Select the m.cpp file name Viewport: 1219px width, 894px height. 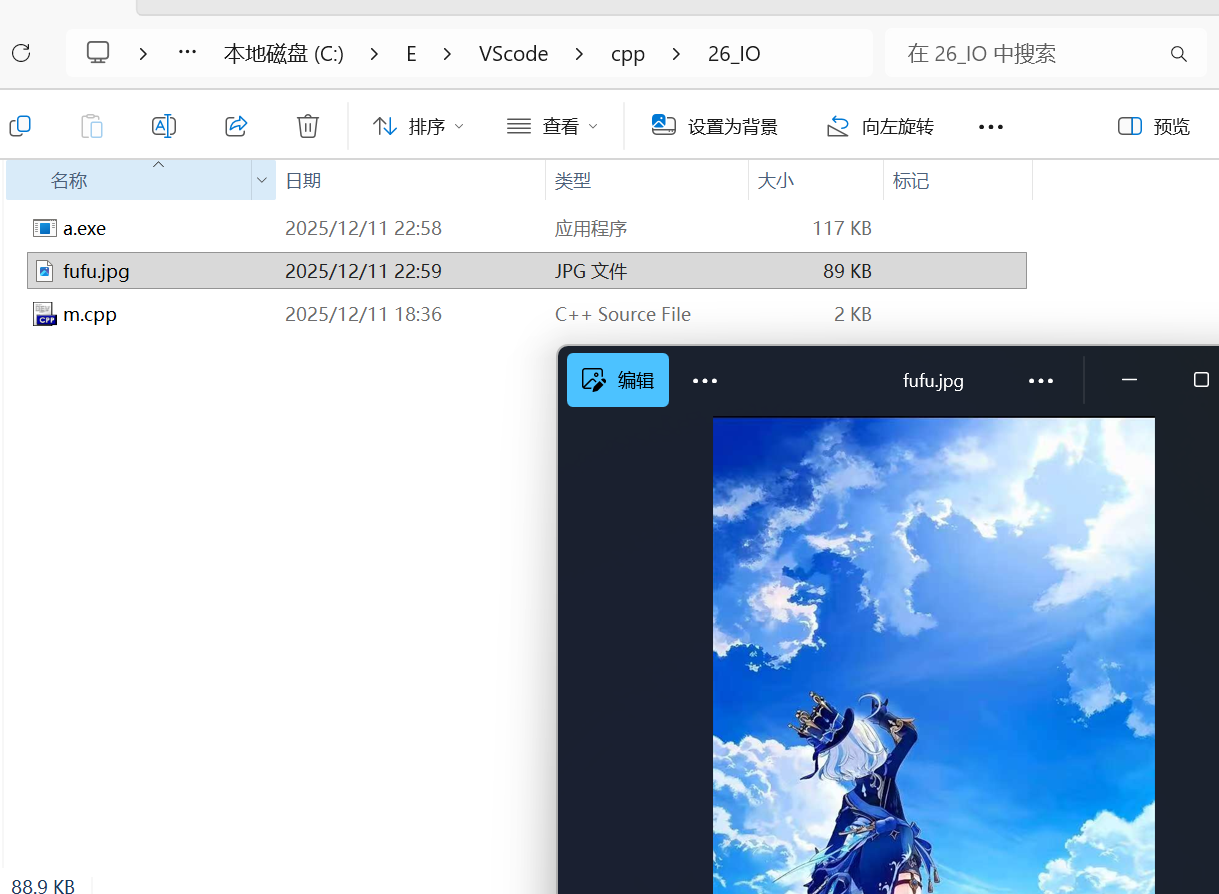[90, 314]
